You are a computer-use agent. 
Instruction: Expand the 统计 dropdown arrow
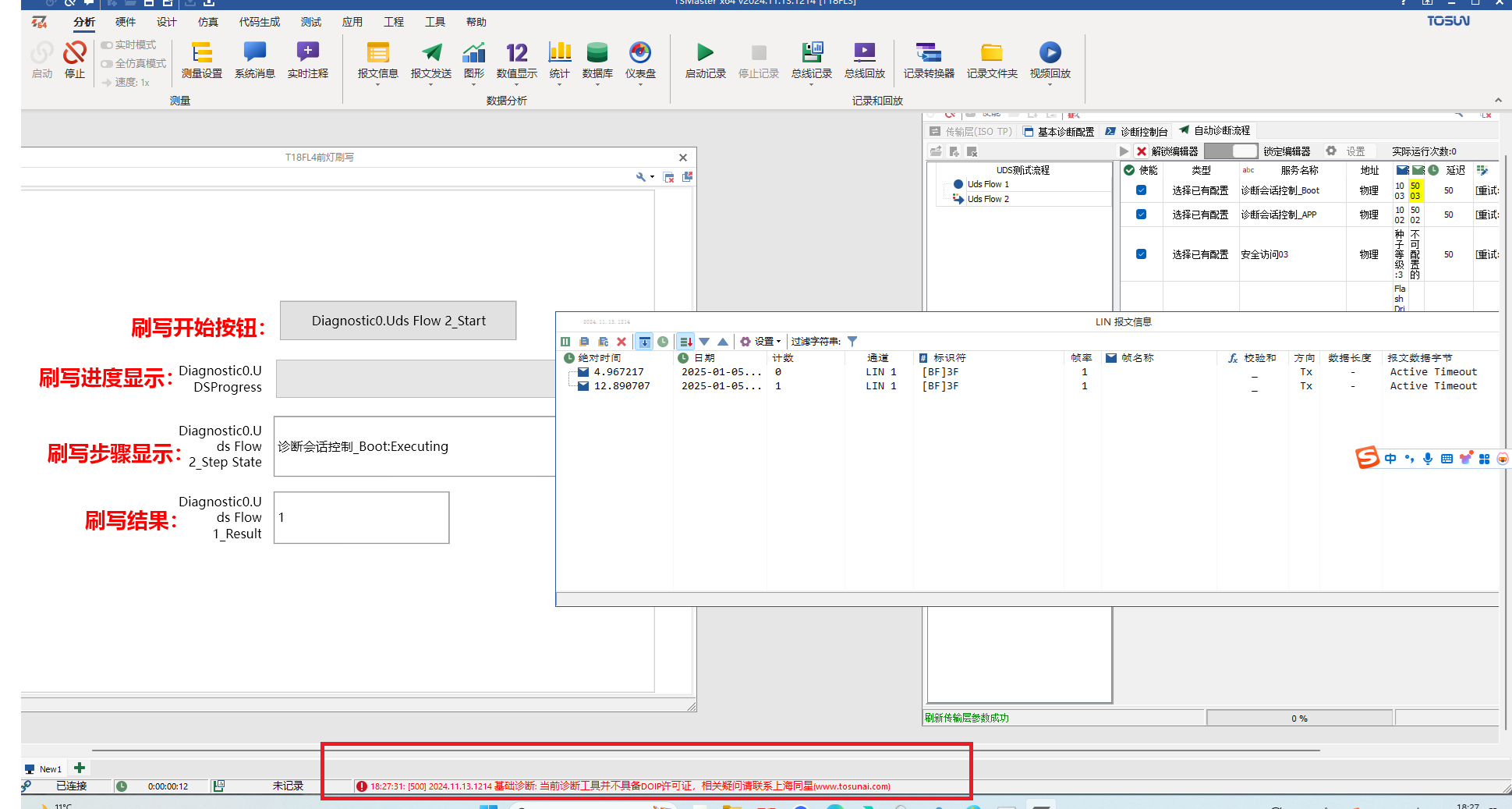[559, 84]
